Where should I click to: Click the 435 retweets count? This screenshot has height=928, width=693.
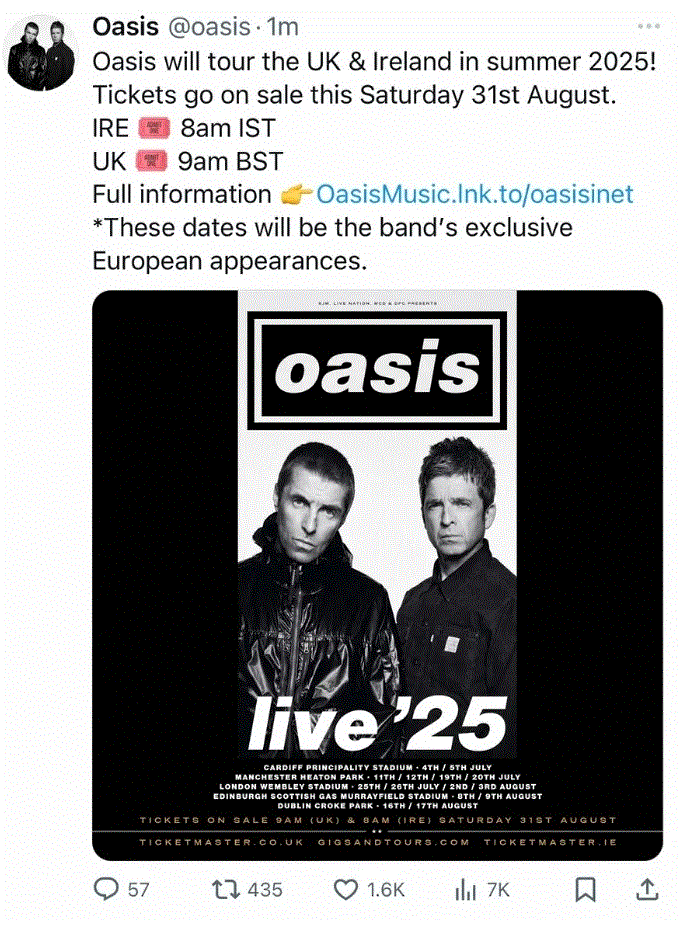click(x=265, y=890)
